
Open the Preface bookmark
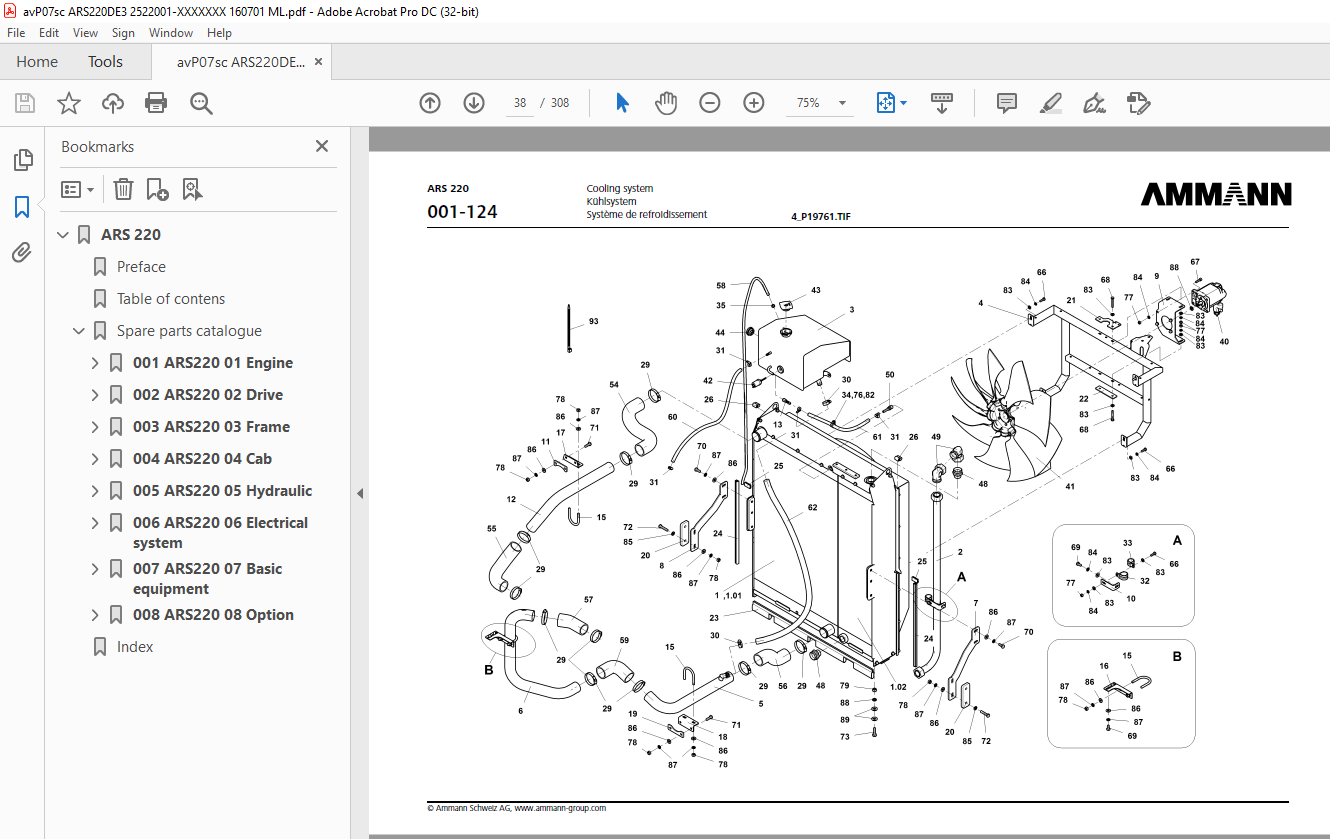[141, 267]
